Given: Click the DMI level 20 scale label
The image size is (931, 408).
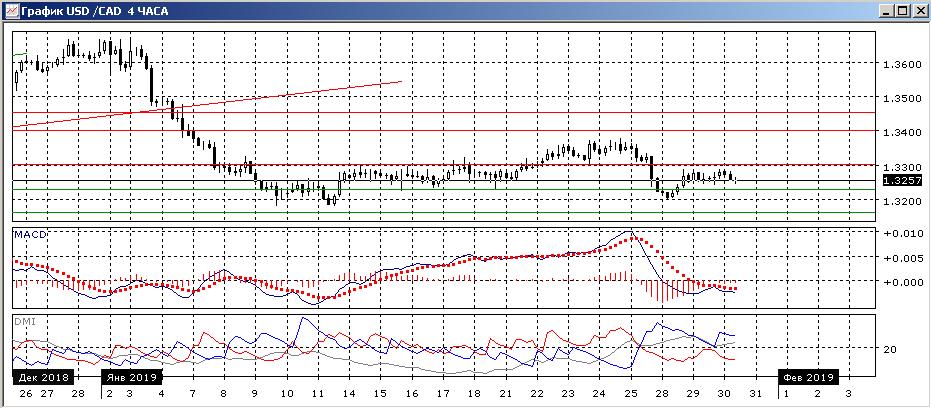Looking at the screenshot, I should point(890,349).
